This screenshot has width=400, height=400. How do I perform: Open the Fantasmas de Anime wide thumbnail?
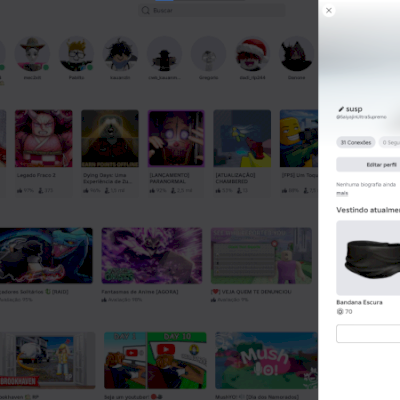[x=152, y=256]
